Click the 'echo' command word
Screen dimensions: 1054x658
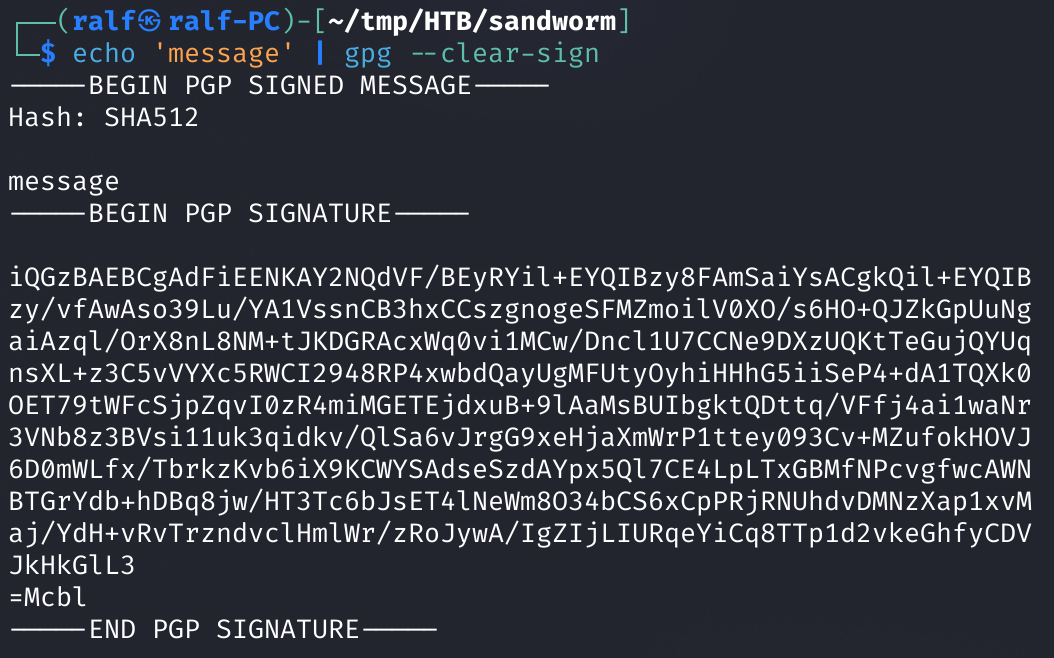point(104,54)
